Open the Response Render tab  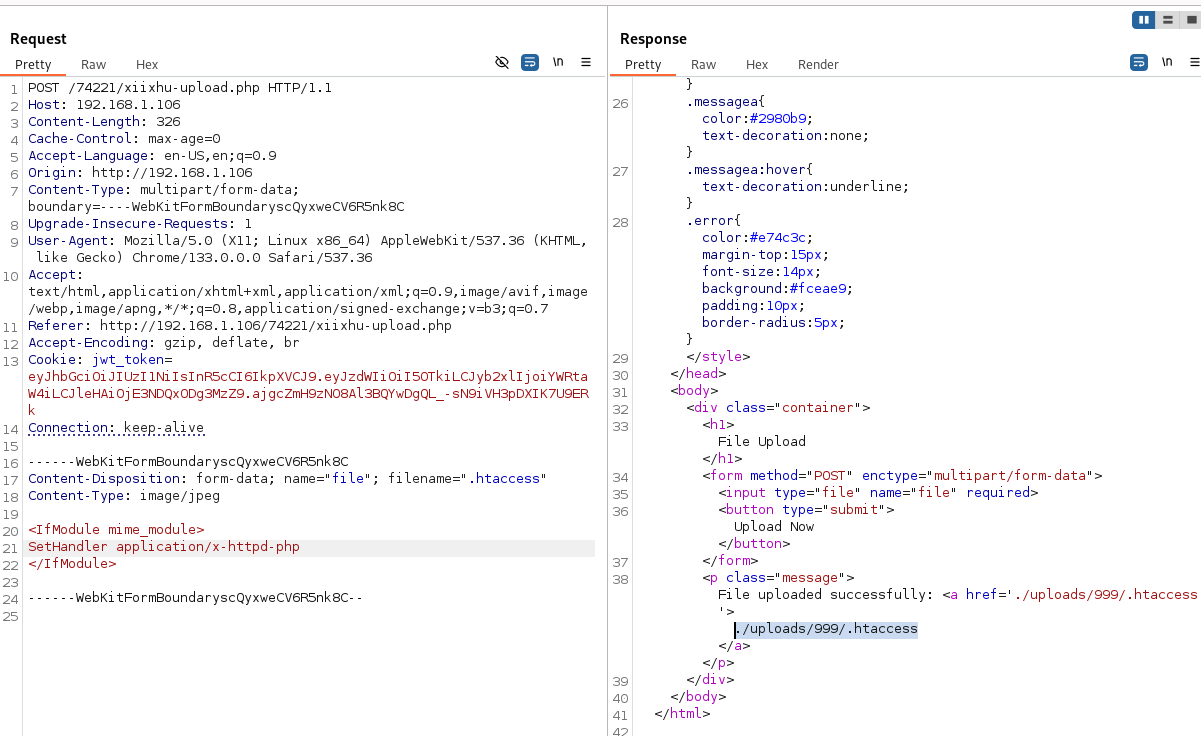tap(818, 64)
